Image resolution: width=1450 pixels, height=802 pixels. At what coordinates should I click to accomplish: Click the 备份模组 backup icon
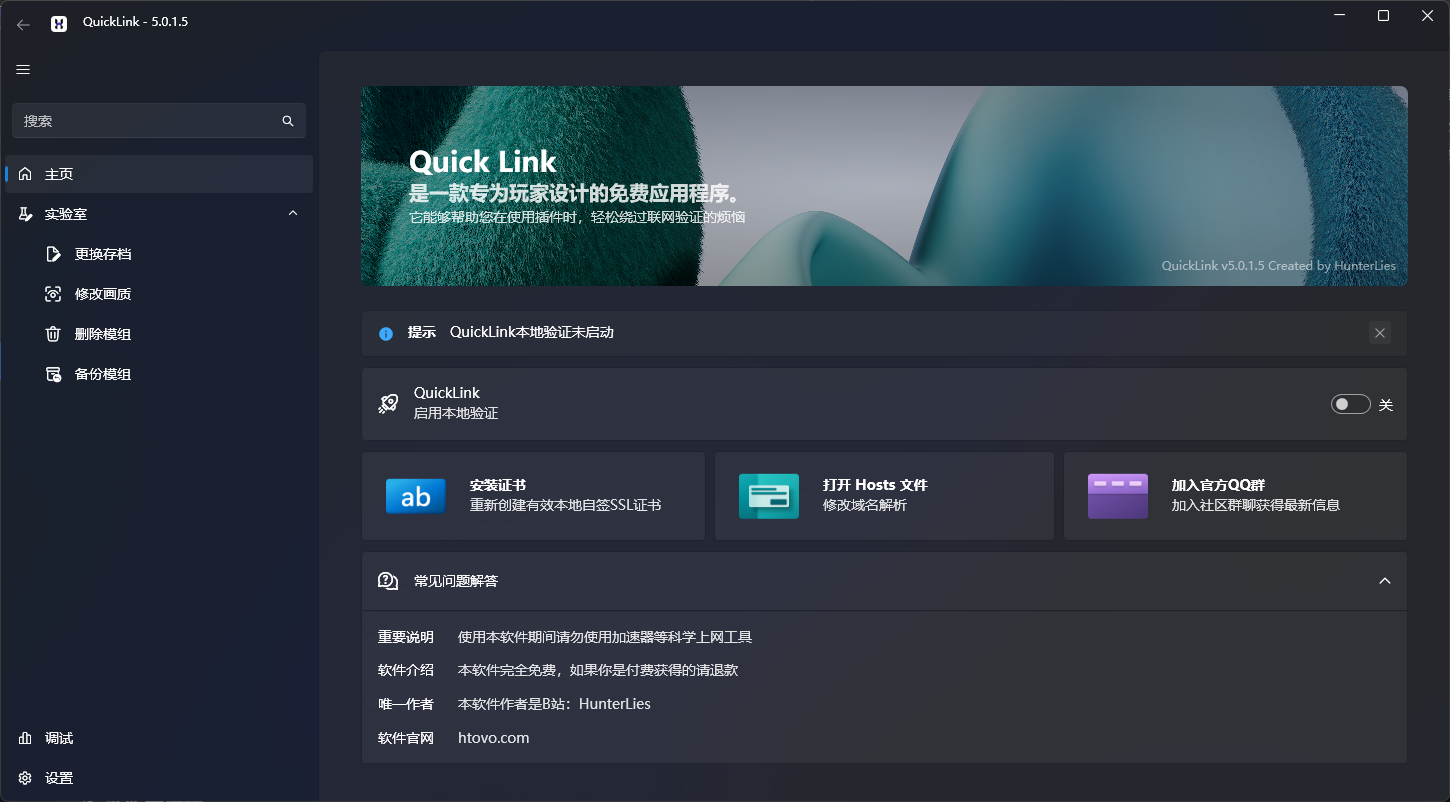(54, 374)
